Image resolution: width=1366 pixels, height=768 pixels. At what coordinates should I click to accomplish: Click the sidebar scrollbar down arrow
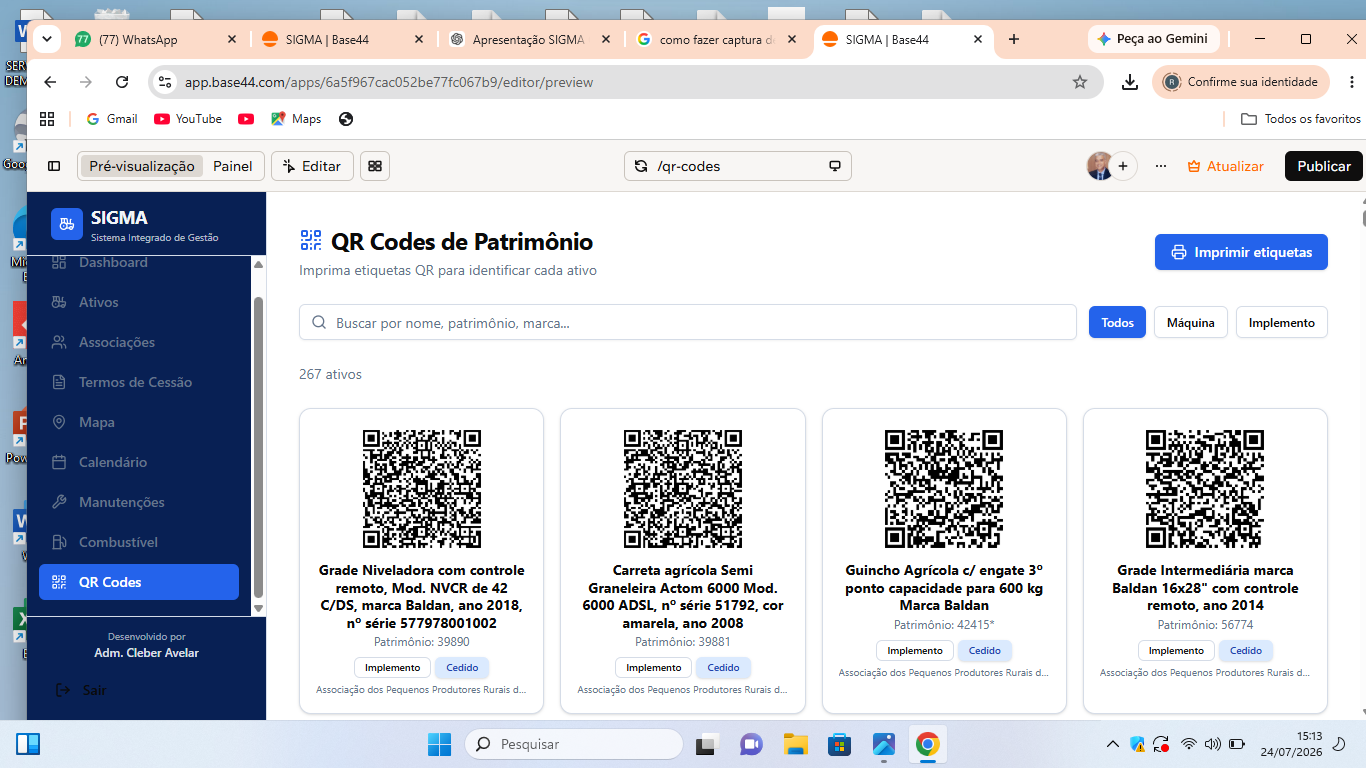tap(258, 607)
